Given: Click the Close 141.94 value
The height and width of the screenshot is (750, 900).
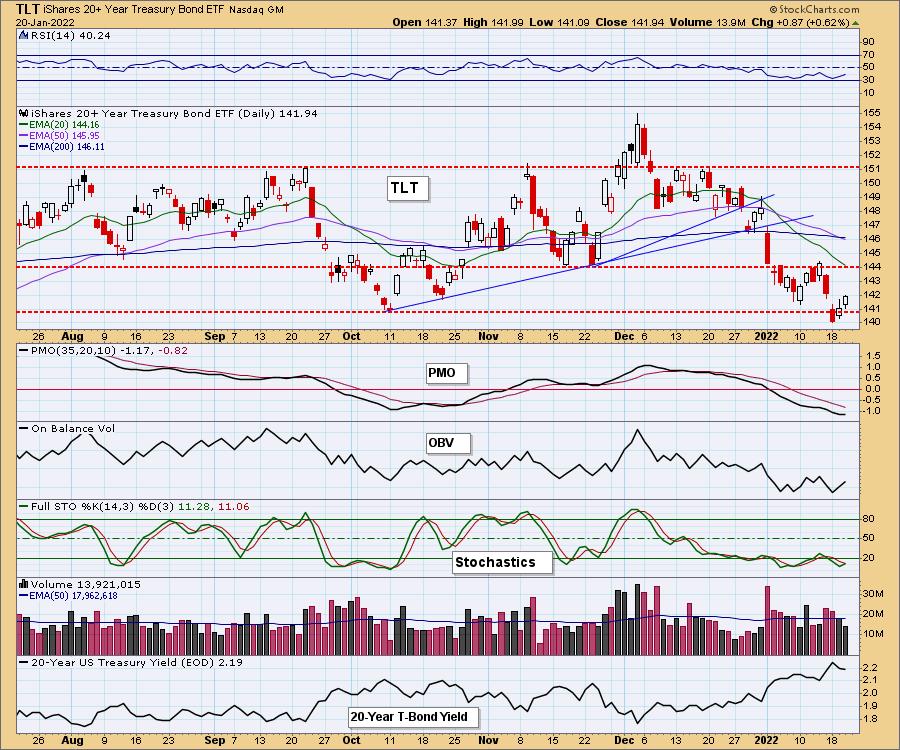Looking at the screenshot, I should 629,22.
